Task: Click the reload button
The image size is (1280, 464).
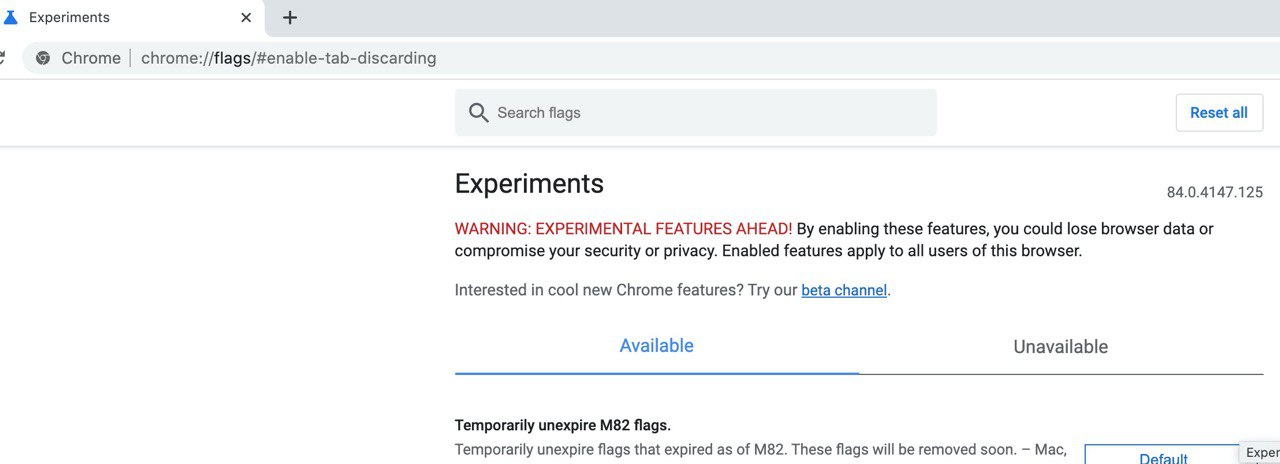Action: click(3, 58)
